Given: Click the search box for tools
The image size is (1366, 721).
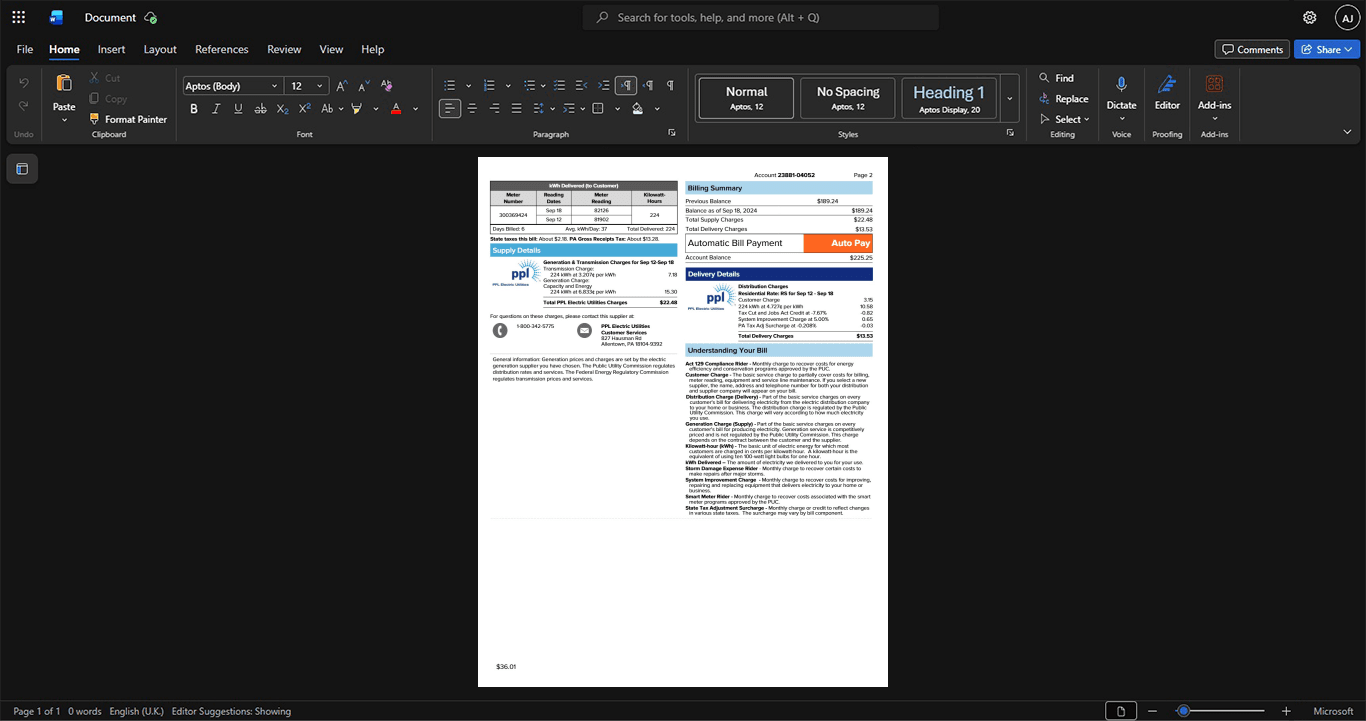Looking at the screenshot, I should [x=761, y=17].
